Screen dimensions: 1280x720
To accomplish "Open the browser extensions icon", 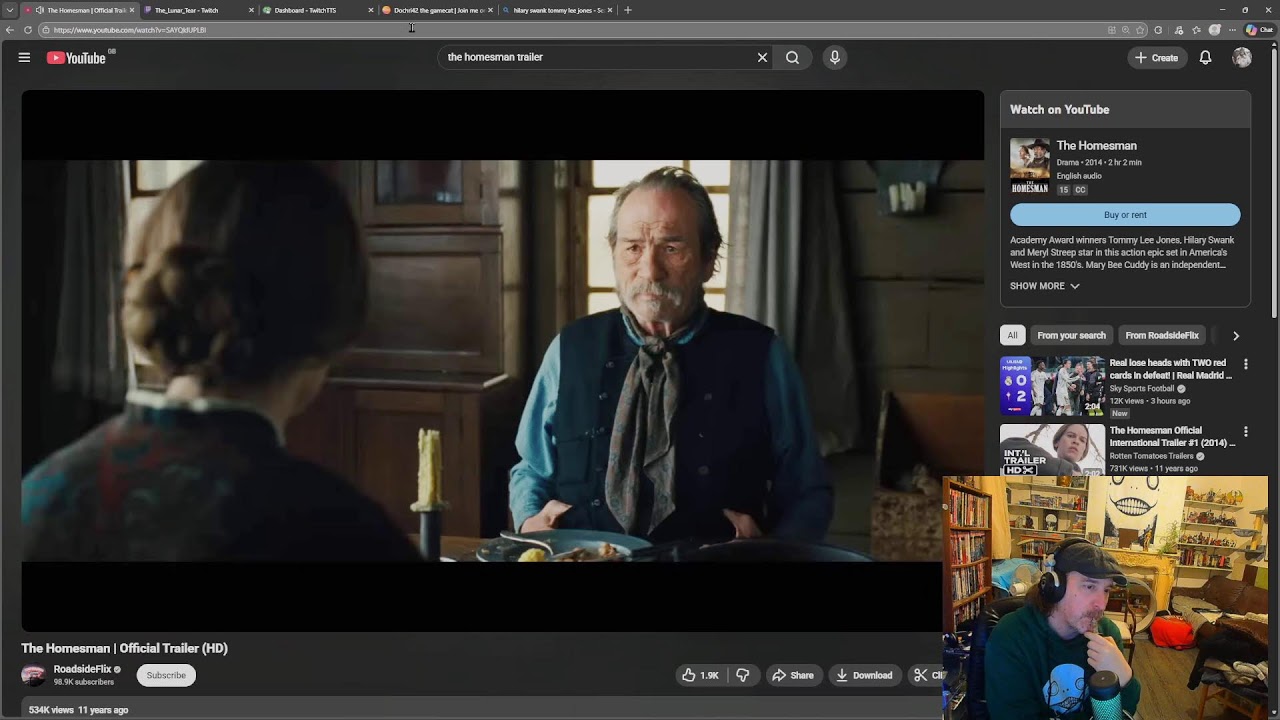I will (1158, 30).
